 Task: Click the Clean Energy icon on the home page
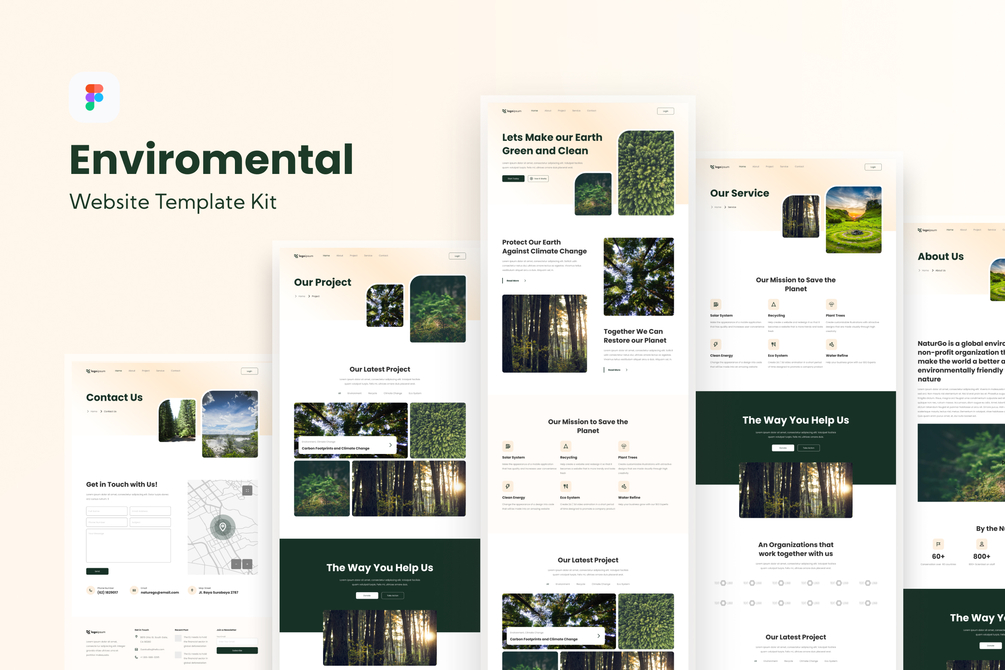click(508, 487)
